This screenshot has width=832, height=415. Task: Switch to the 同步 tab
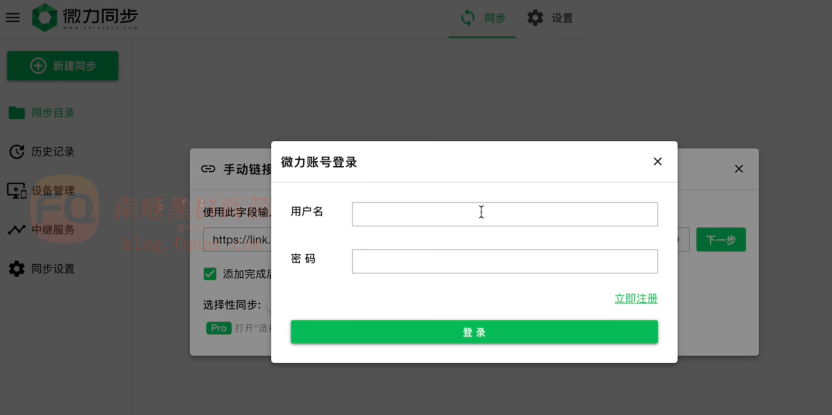pyautogui.click(x=482, y=18)
